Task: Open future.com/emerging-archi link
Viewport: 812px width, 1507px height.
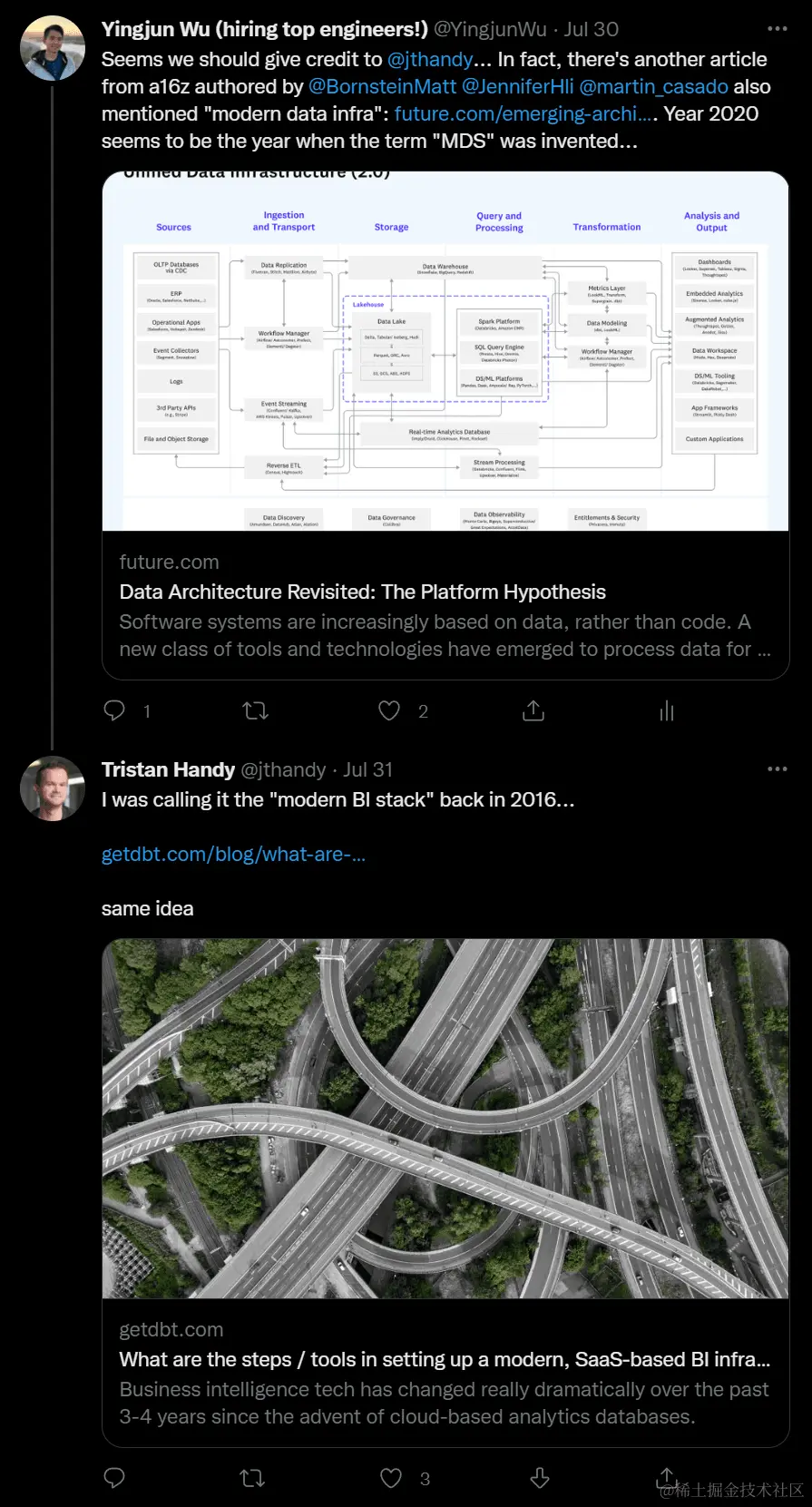Action: (523, 113)
